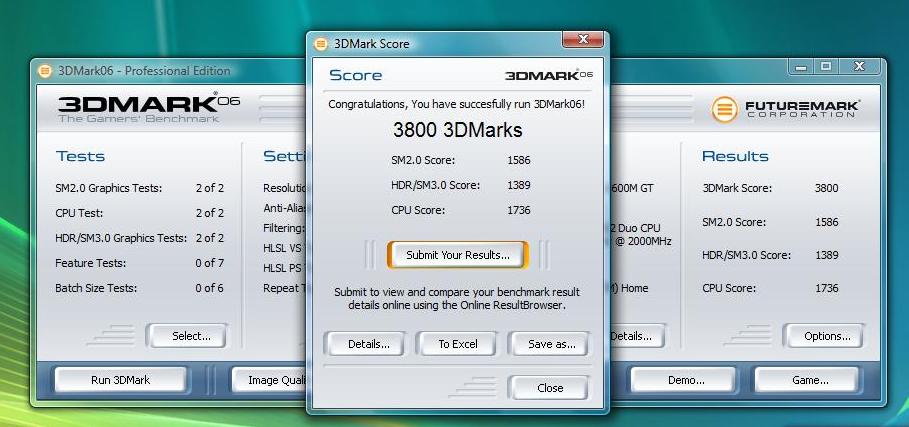Click 'CPU Score:' label in Results panel

(729, 289)
